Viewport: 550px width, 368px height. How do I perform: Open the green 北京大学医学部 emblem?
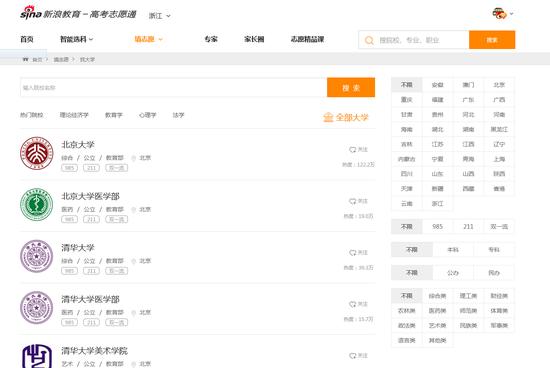[36, 205]
